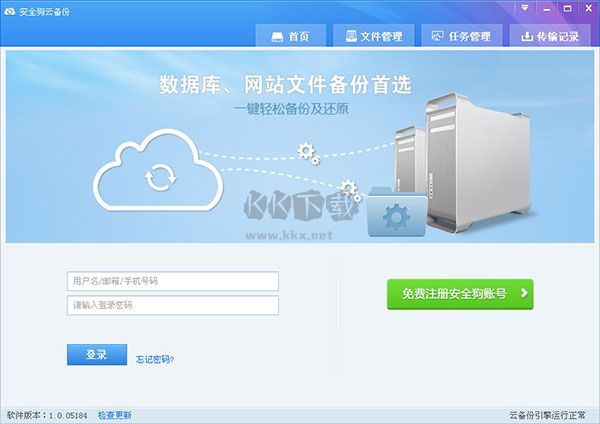Switch to the 首页 tab
Image resolution: width=600 pixels, height=424 pixels.
pyautogui.click(x=291, y=36)
